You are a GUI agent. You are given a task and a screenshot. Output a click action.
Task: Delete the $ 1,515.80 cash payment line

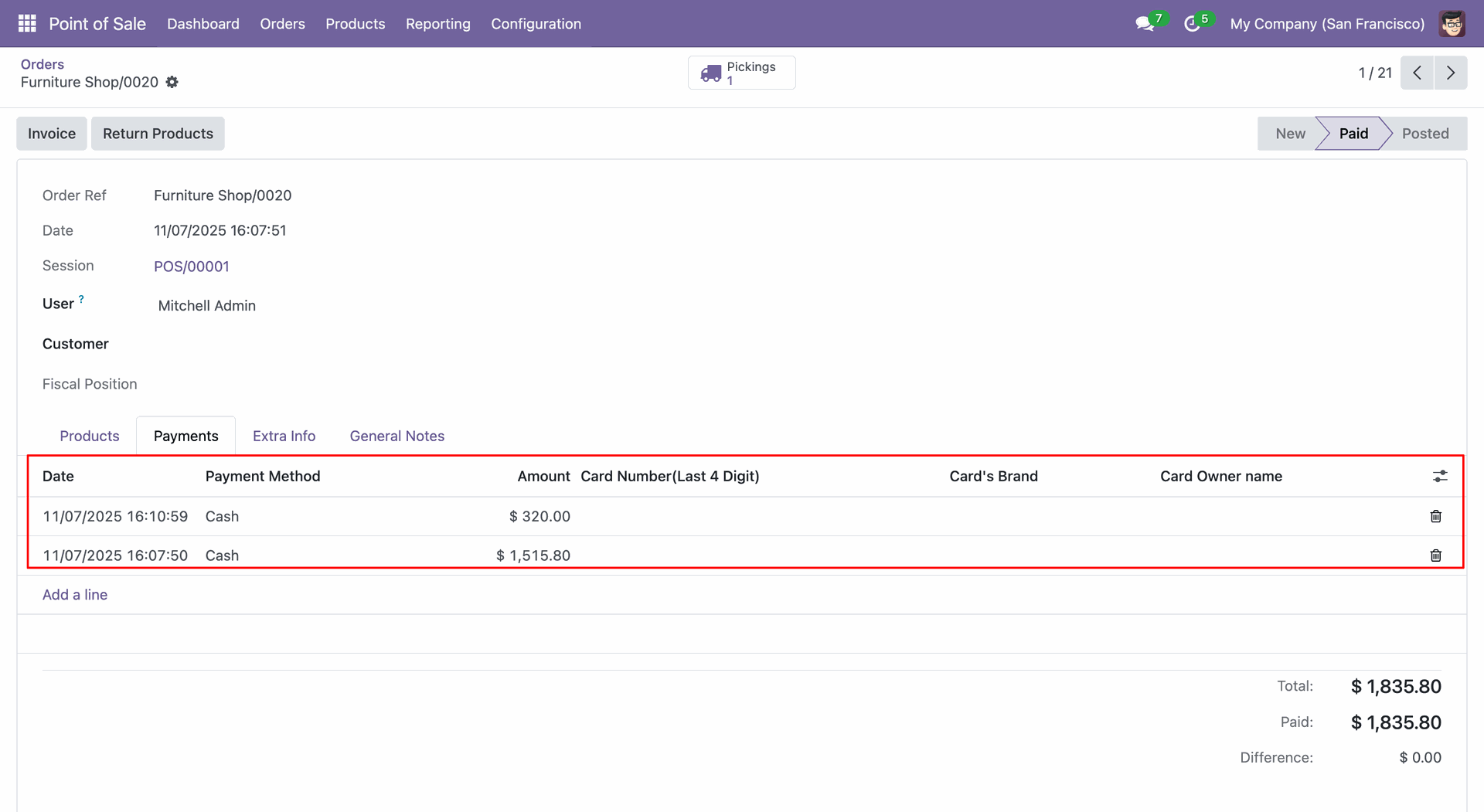click(x=1435, y=555)
